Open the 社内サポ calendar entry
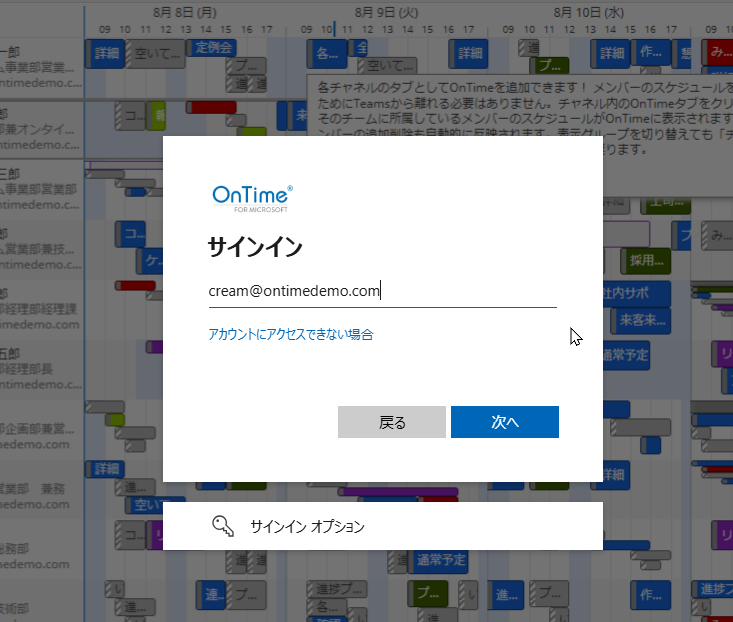 click(x=636, y=293)
